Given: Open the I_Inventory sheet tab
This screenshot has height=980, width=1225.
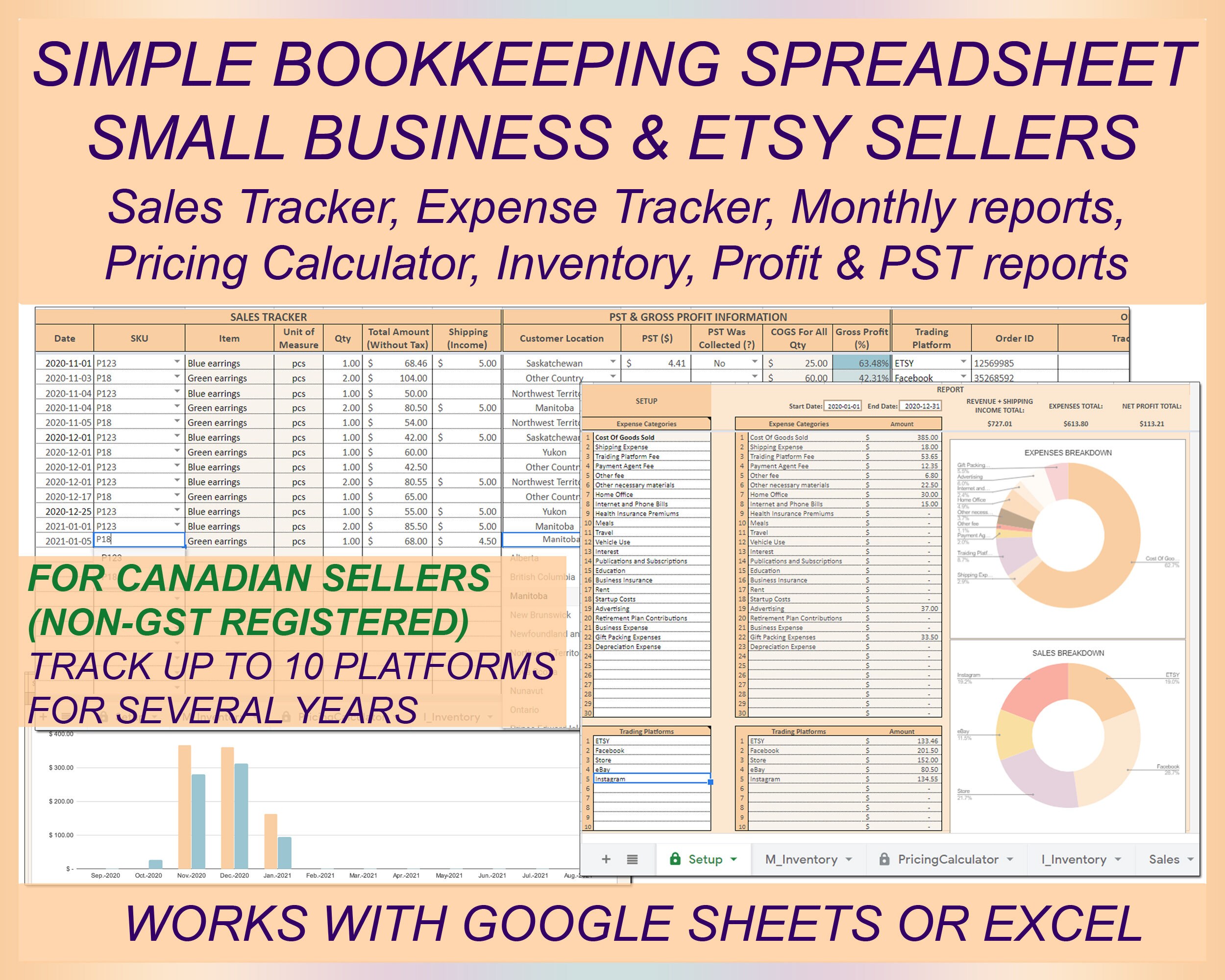Looking at the screenshot, I should click(1080, 862).
